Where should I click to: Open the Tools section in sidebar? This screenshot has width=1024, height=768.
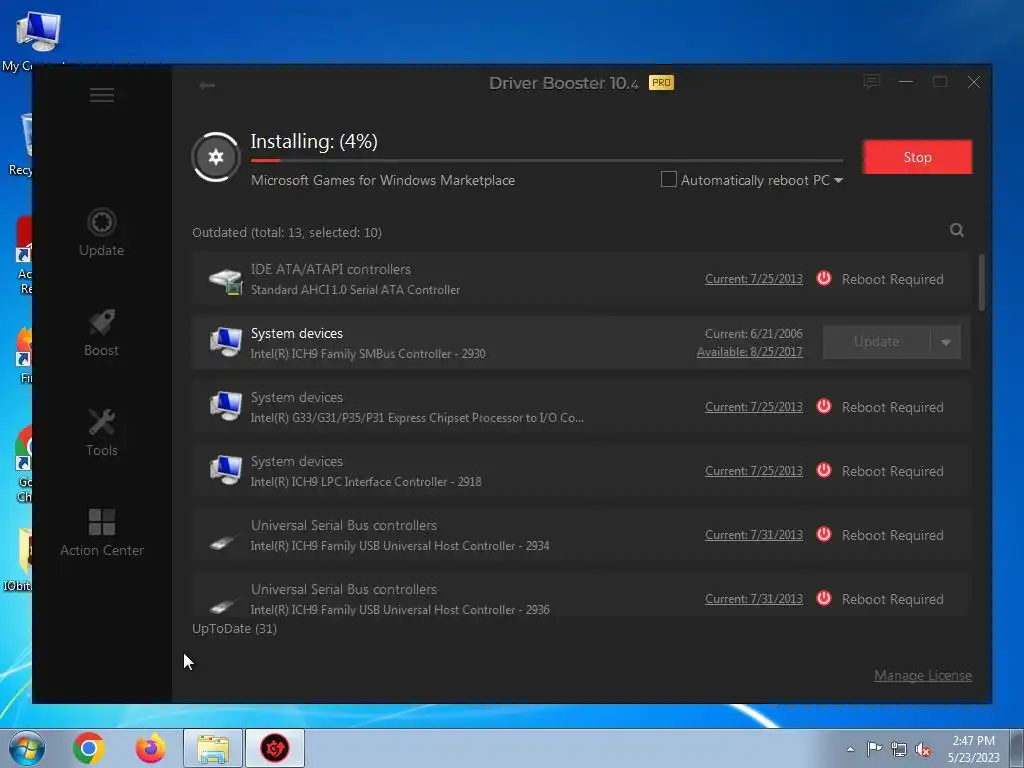click(101, 432)
